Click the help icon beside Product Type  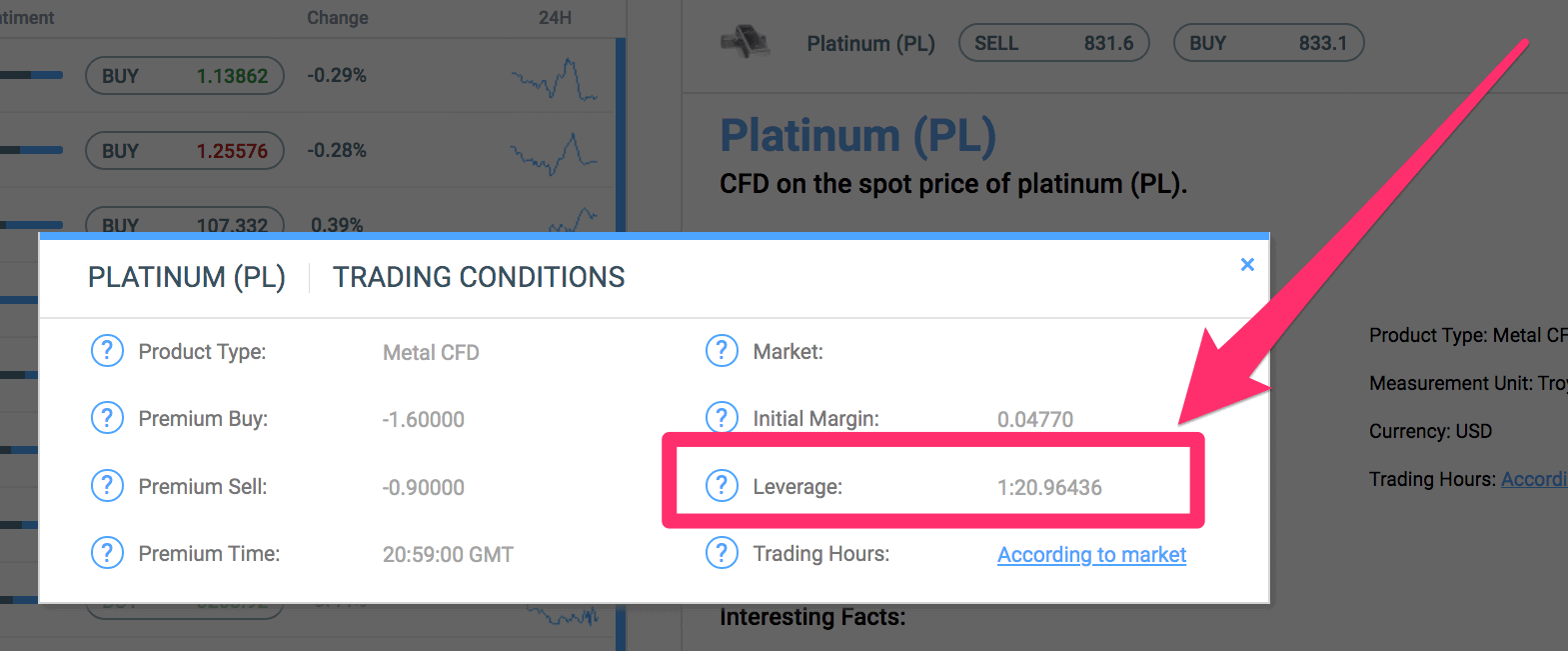point(107,351)
